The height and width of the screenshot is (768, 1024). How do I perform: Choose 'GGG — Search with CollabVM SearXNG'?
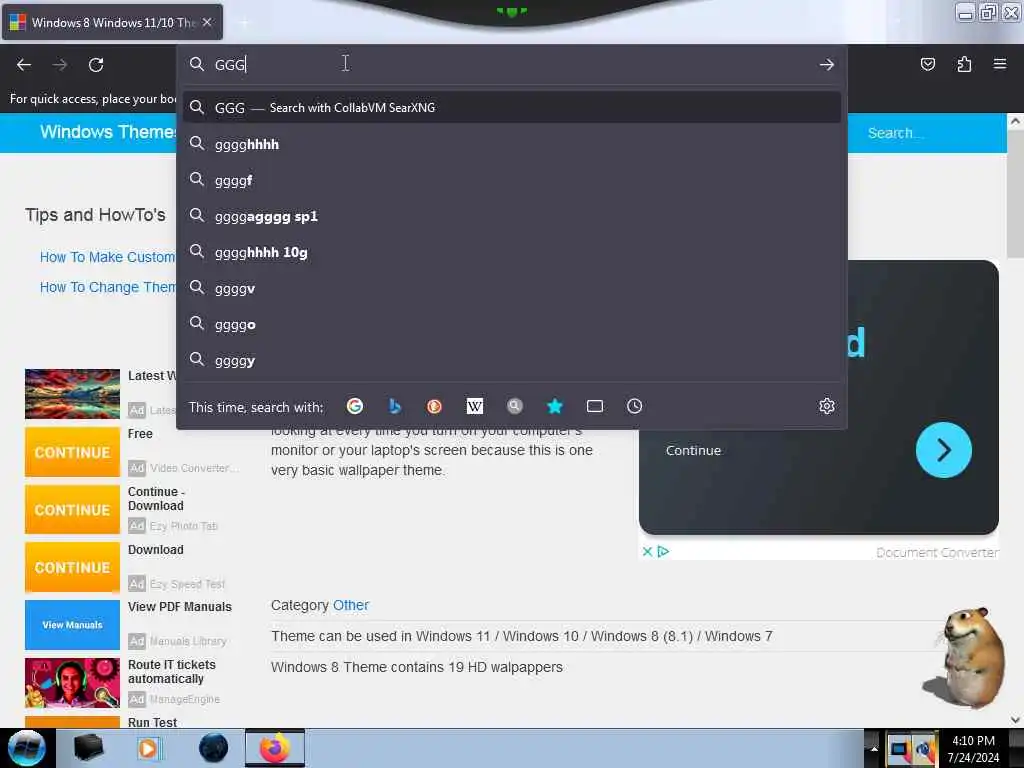[512, 108]
